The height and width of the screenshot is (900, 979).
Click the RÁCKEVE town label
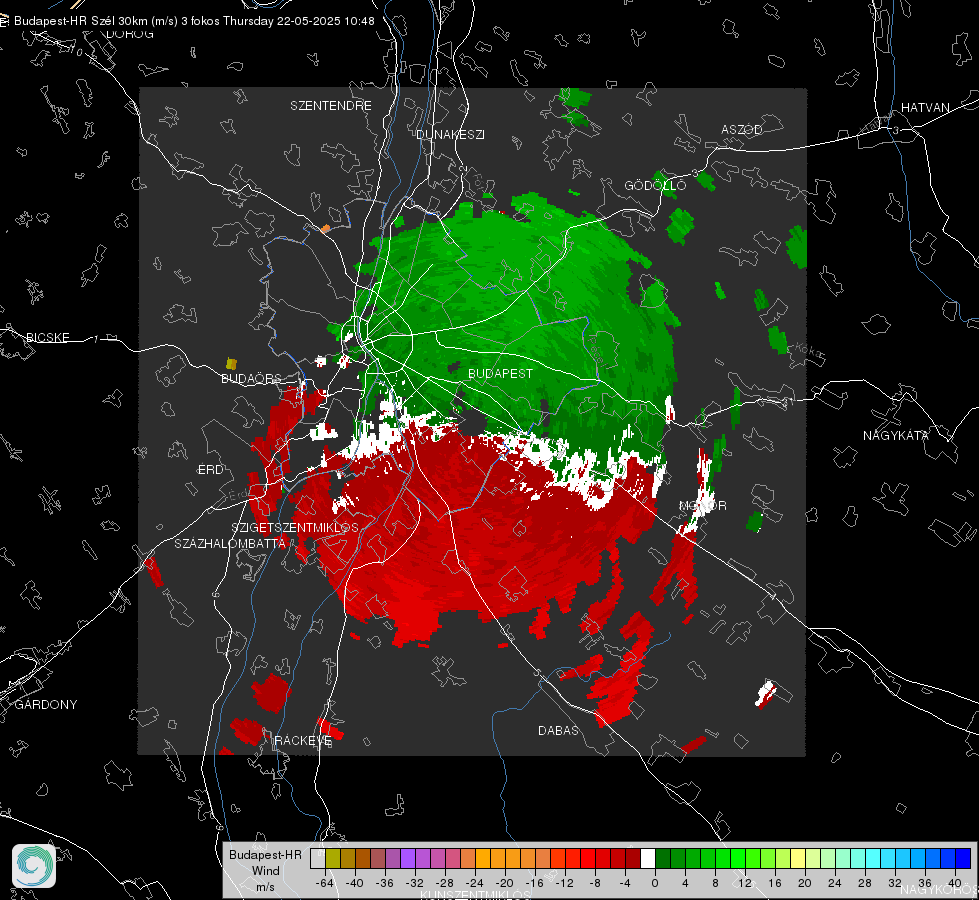303,740
